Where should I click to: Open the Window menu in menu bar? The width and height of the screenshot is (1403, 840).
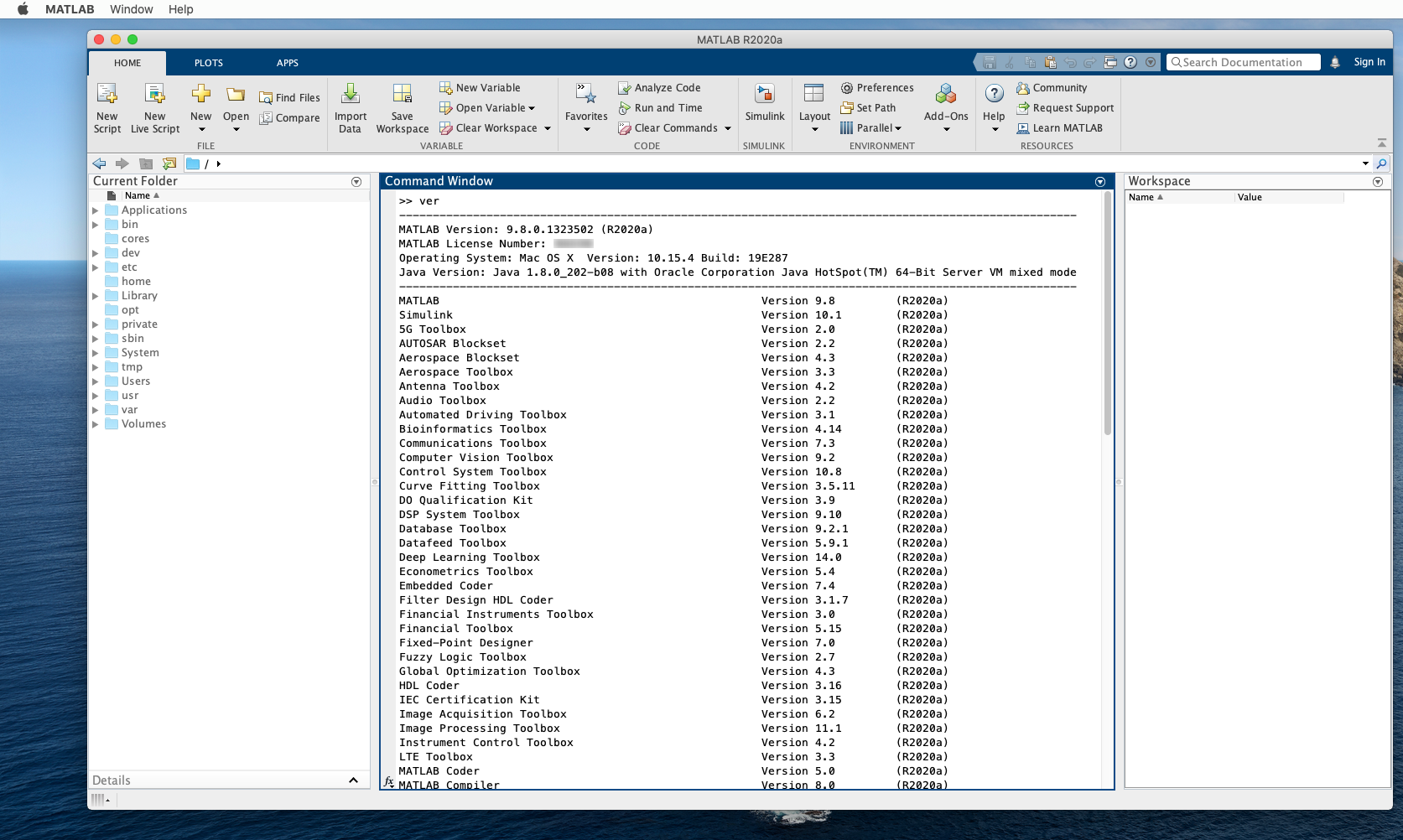click(x=132, y=9)
